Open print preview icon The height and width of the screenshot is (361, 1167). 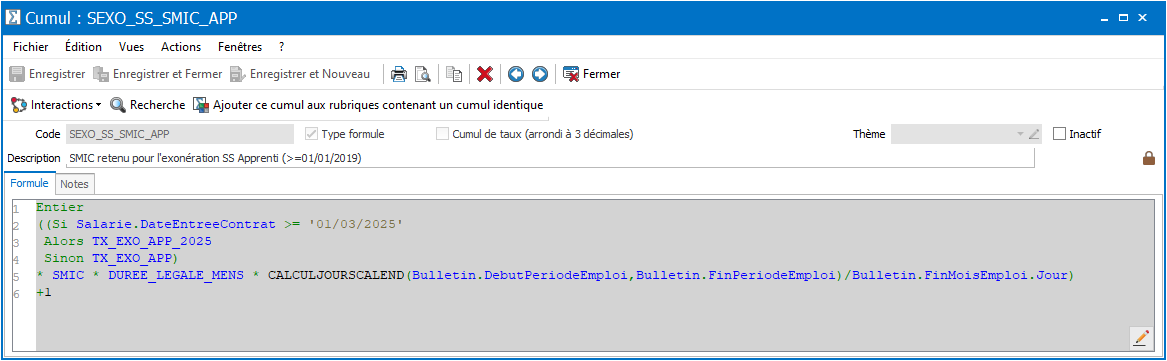point(423,74)
